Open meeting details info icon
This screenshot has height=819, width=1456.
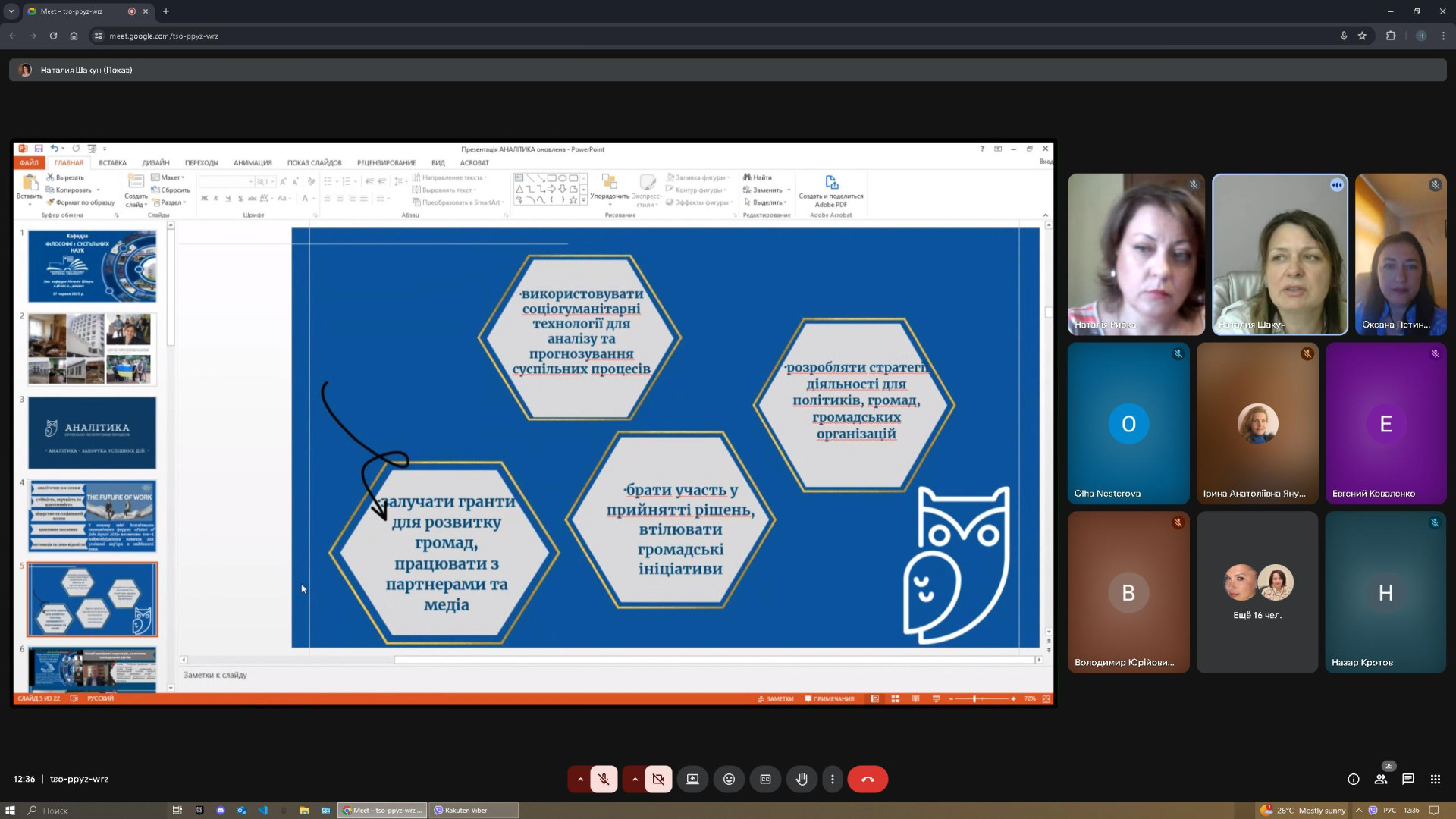pyautogui.click(x=1353, y=779)
